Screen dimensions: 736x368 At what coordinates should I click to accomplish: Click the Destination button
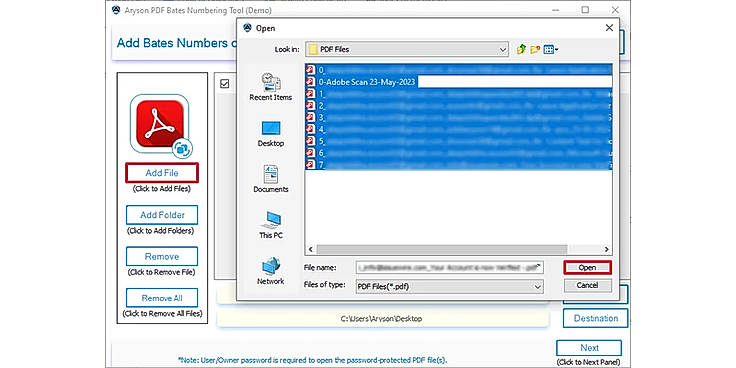pos(596,318)
